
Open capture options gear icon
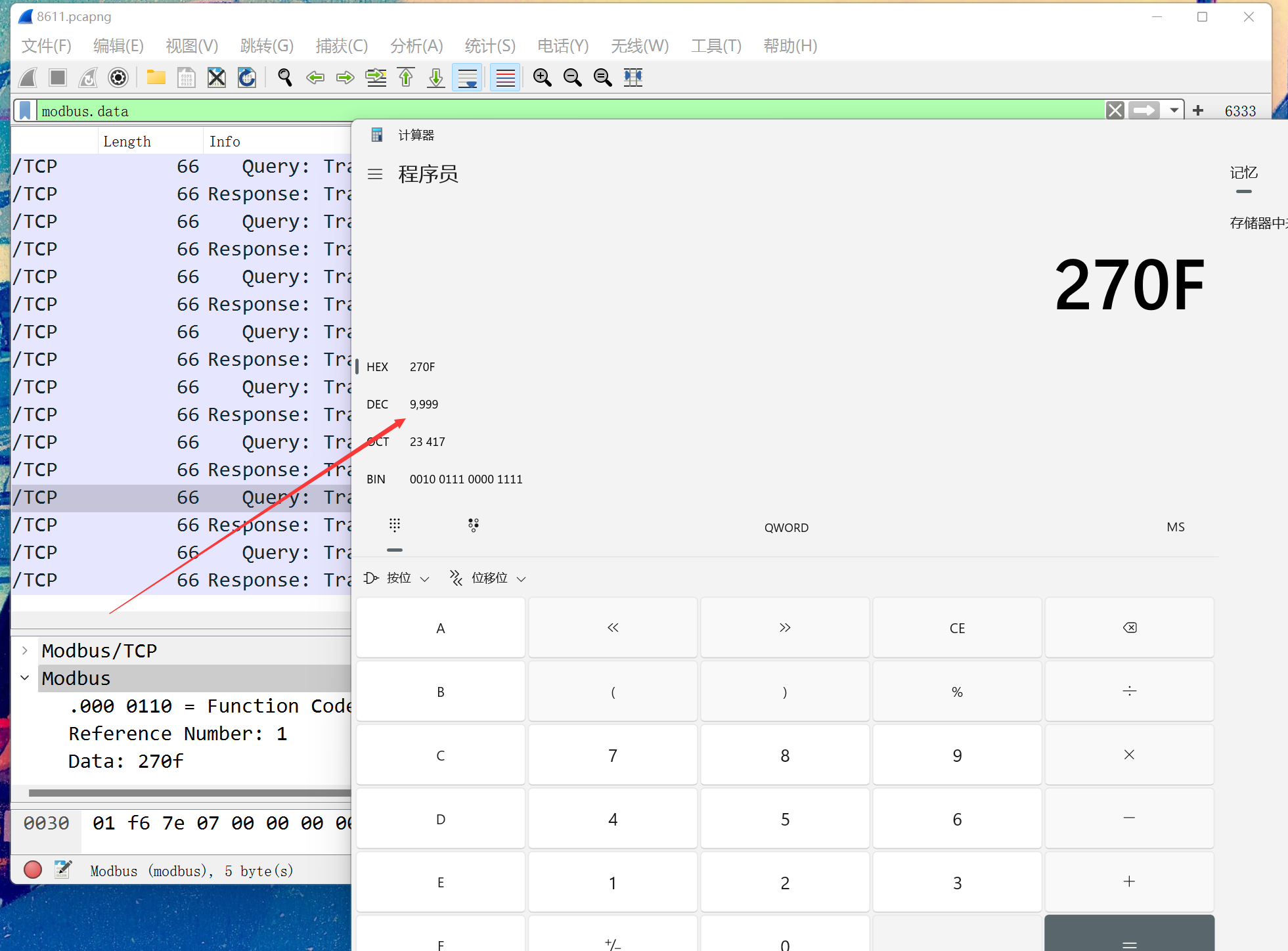point(118,77)
